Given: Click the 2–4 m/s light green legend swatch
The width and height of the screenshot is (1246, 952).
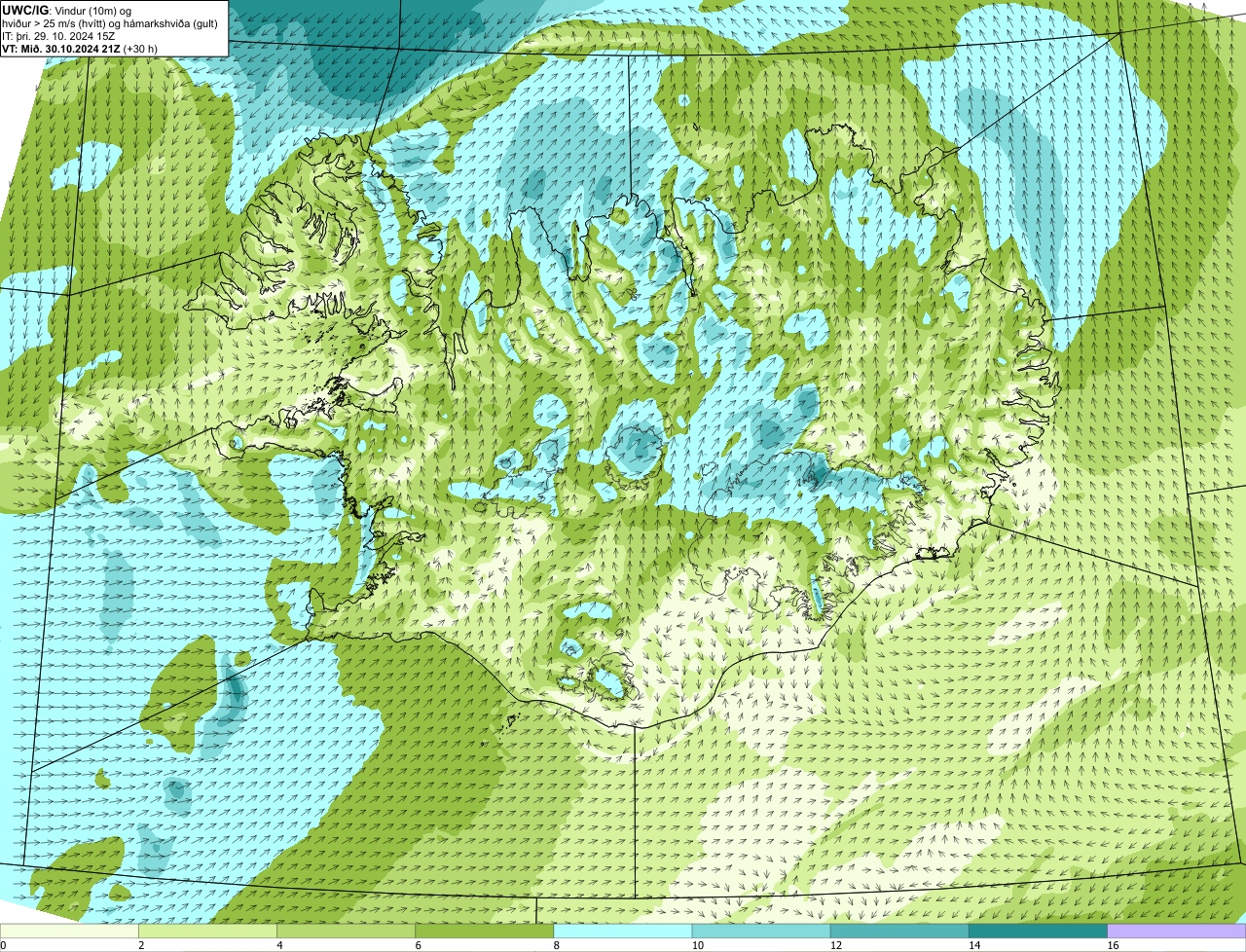Looking at the screenshot, I should 207,931.
